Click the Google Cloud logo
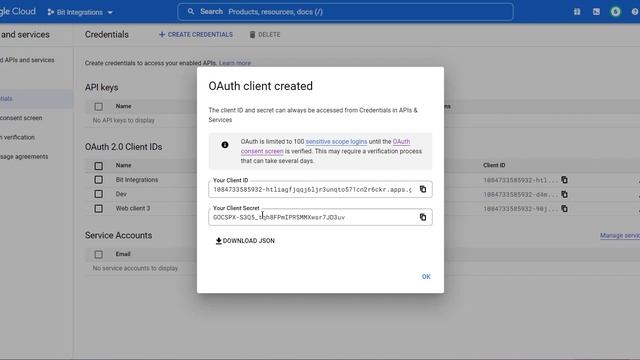This screenshot has width=640, height=360. [x=18, y=11]
